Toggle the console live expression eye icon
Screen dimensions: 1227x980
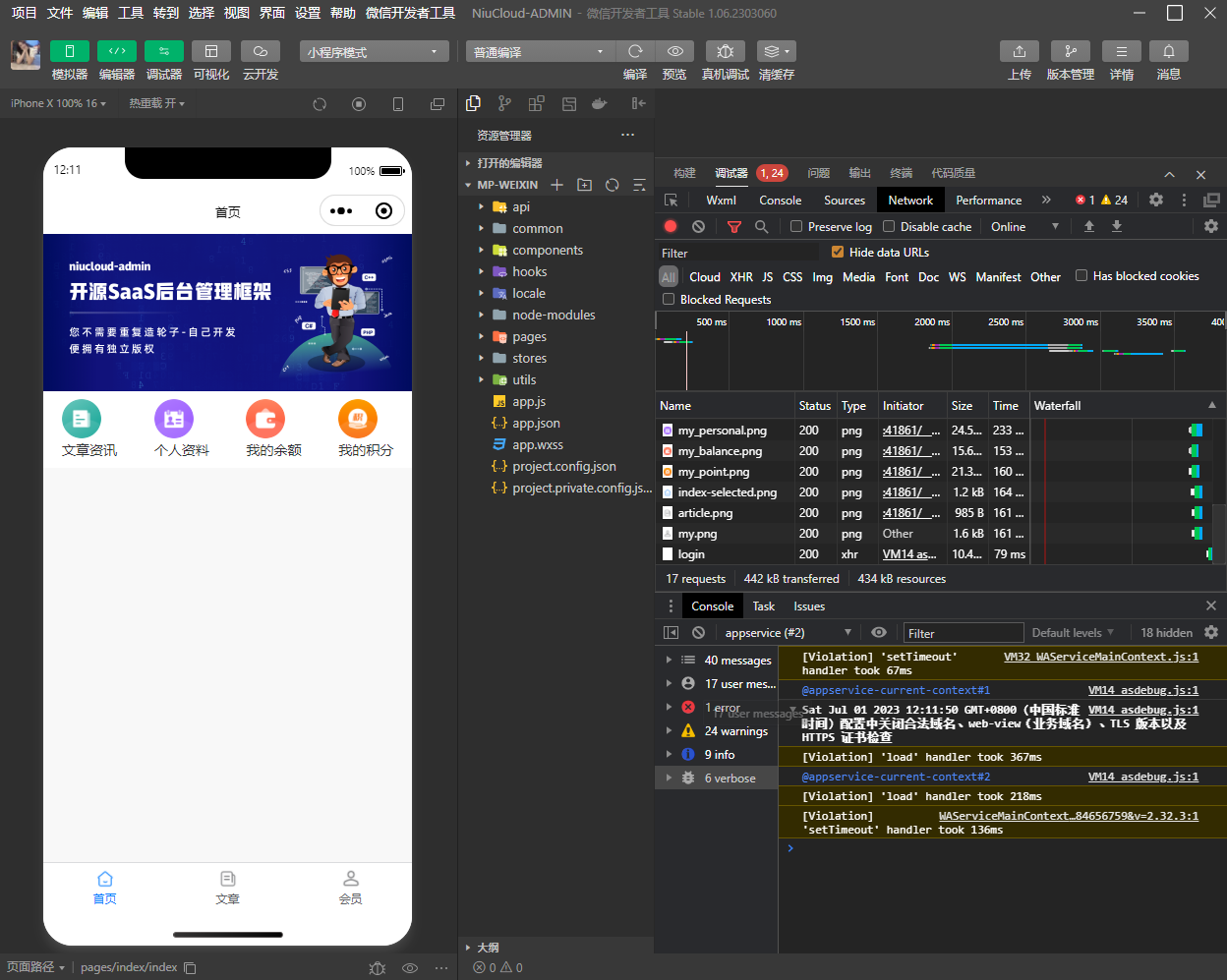(879, 632)
